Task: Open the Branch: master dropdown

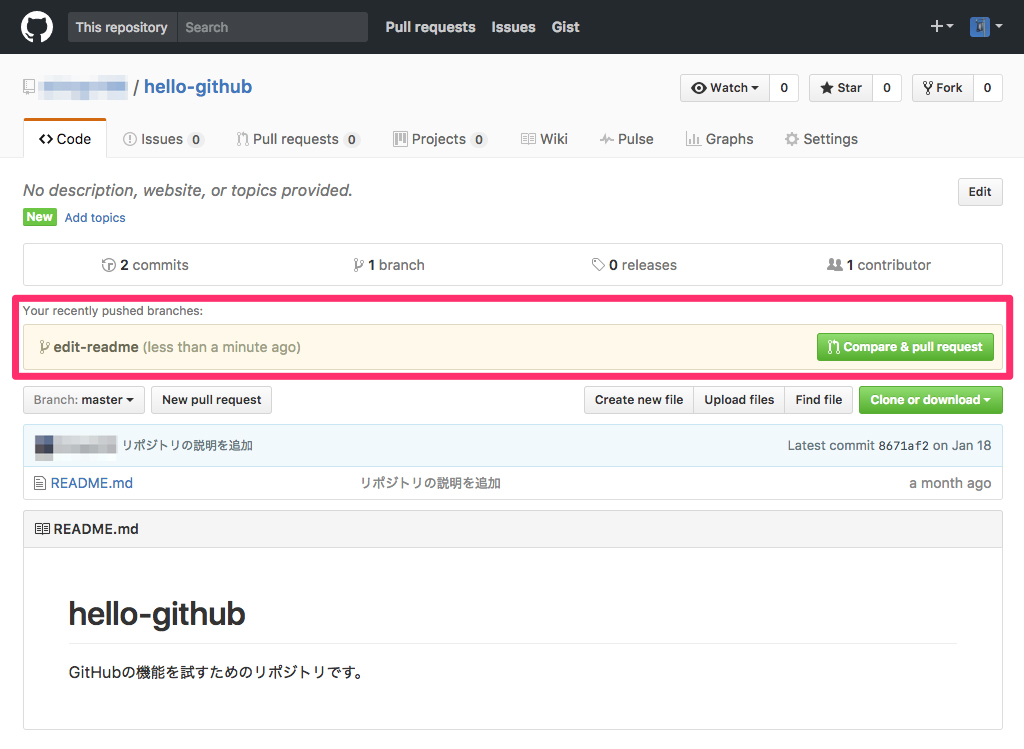Action: [x=83, y=400]
